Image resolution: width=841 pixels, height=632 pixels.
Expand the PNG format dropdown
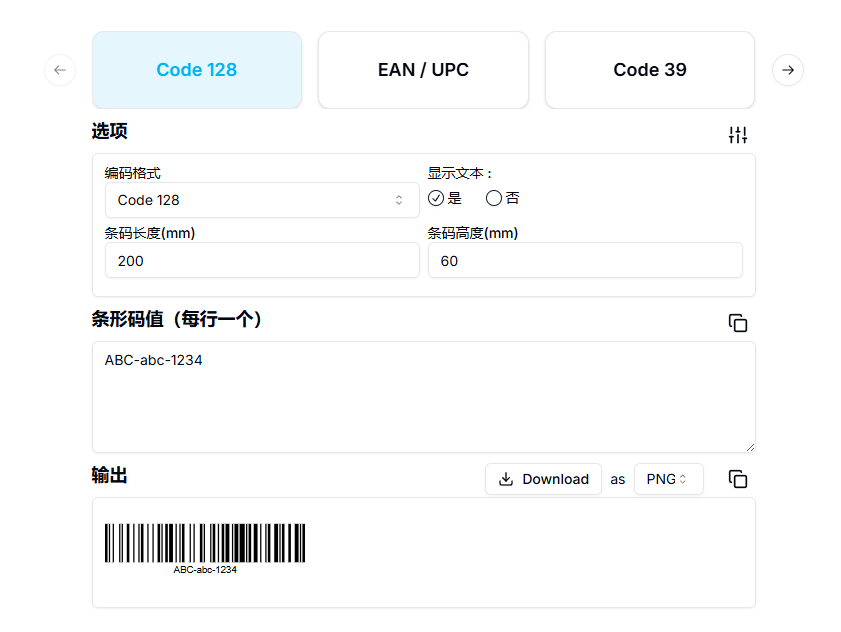668,479
